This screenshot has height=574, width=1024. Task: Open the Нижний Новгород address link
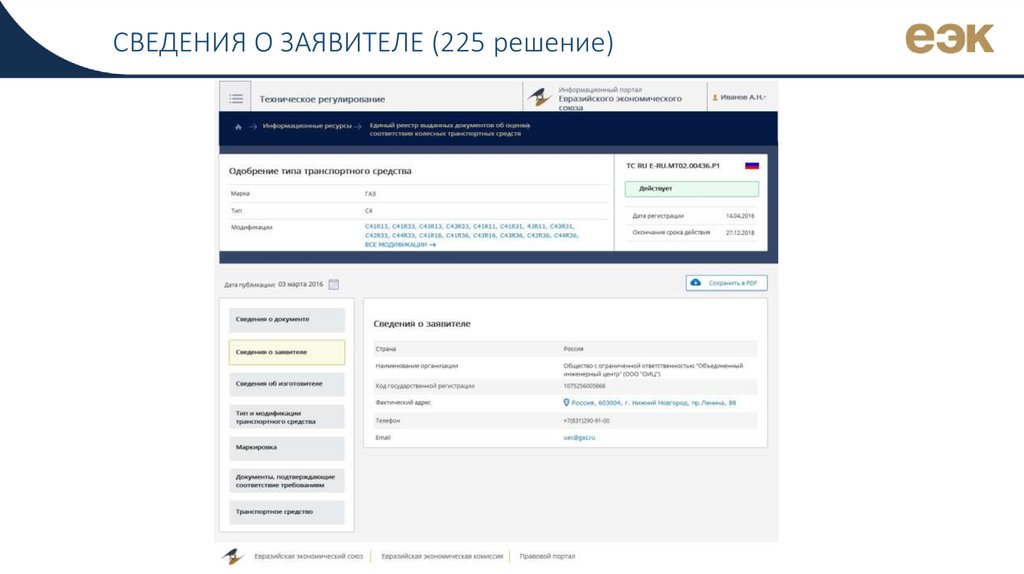[x=652, y=402]
